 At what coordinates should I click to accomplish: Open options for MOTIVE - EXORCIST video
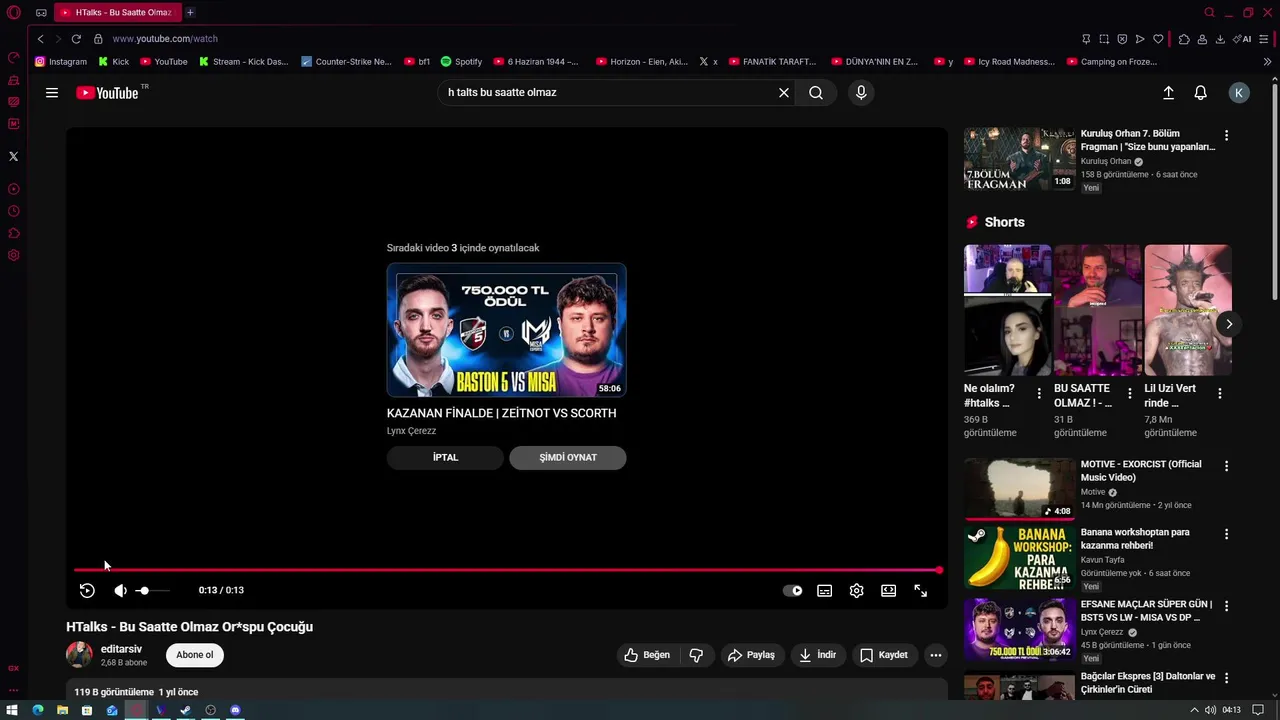pyautogui.click(x=1227, y=466)
